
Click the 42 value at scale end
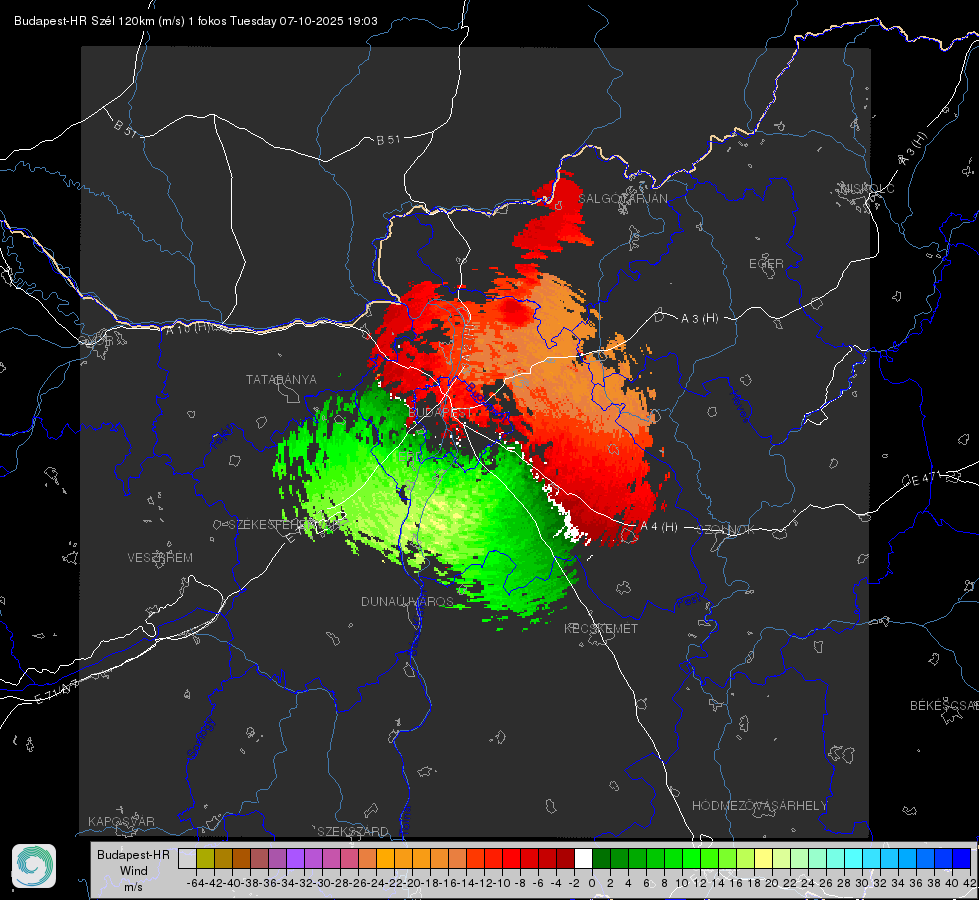click(x=969, y=883)
